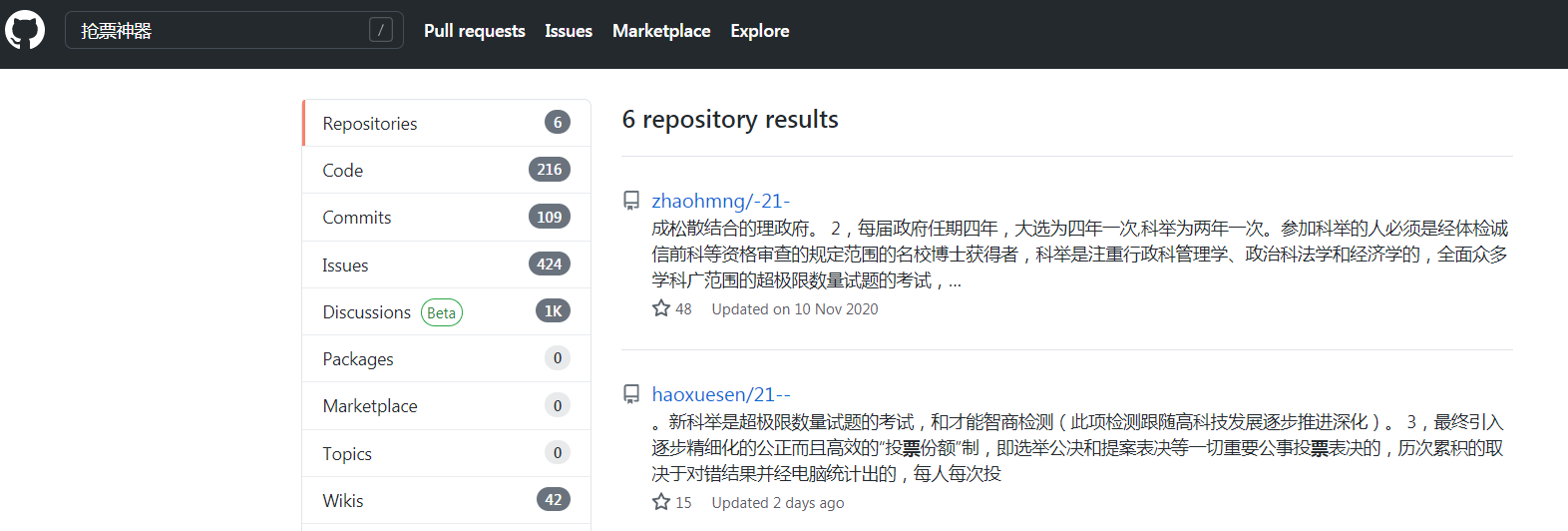Click the 0 count badge next to Packages
Screen dimensions: 1568x531
[x=558, y=358]
